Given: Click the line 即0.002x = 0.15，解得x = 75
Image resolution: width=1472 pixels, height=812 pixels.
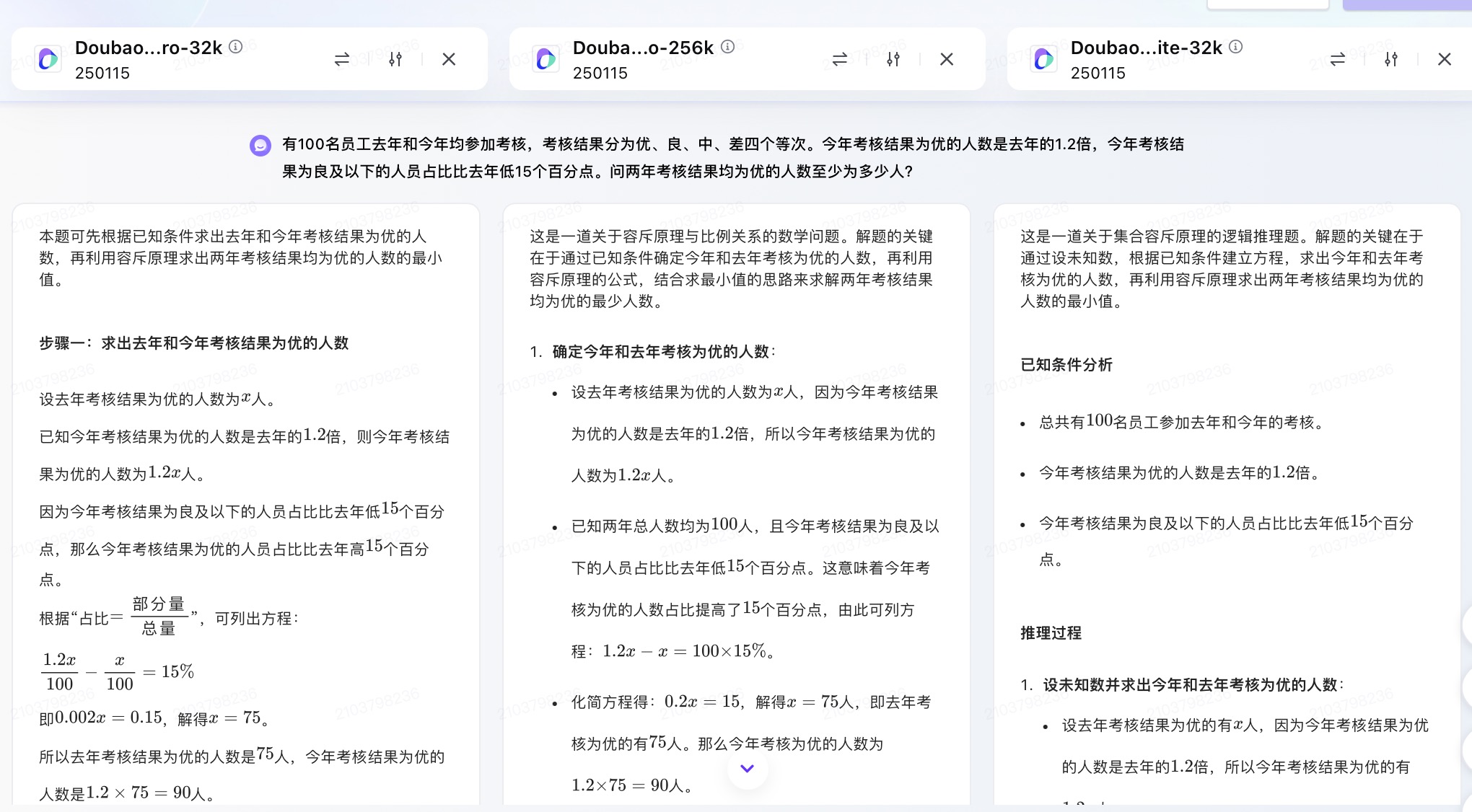Looking at the screenshot, I should click(x=154, y=718).
